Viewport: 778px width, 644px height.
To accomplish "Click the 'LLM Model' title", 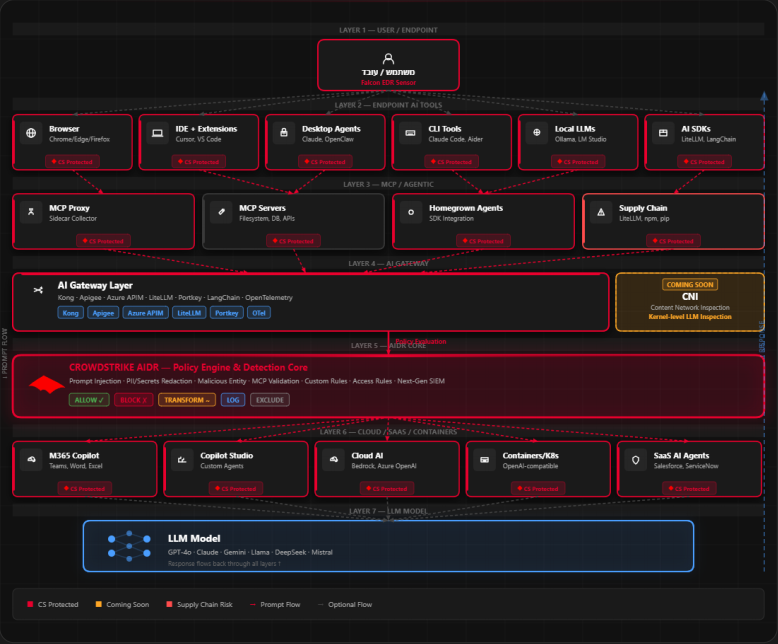I will (x=194, y=538).
